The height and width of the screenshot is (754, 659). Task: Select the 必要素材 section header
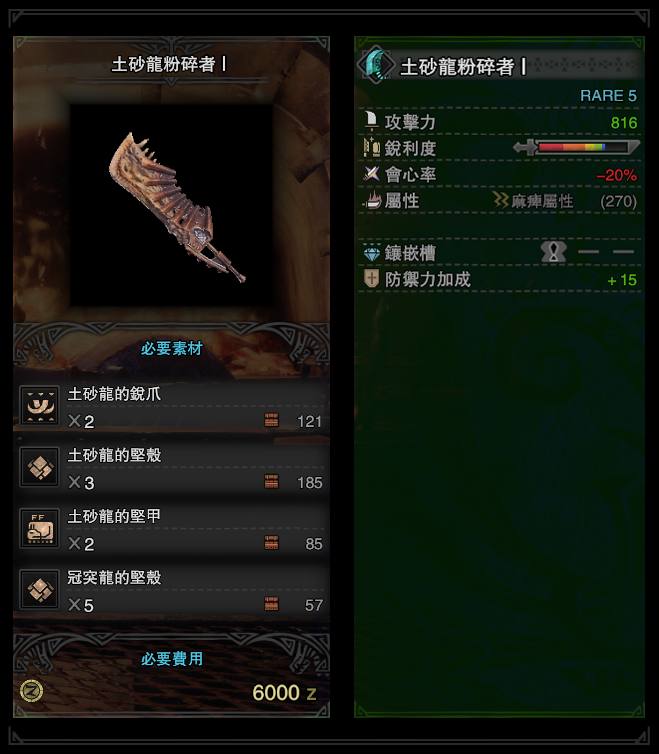(172, 348)
